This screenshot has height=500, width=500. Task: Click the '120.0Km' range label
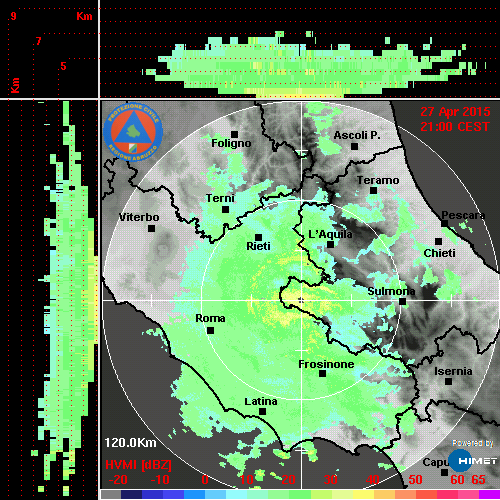click(130, 443)
